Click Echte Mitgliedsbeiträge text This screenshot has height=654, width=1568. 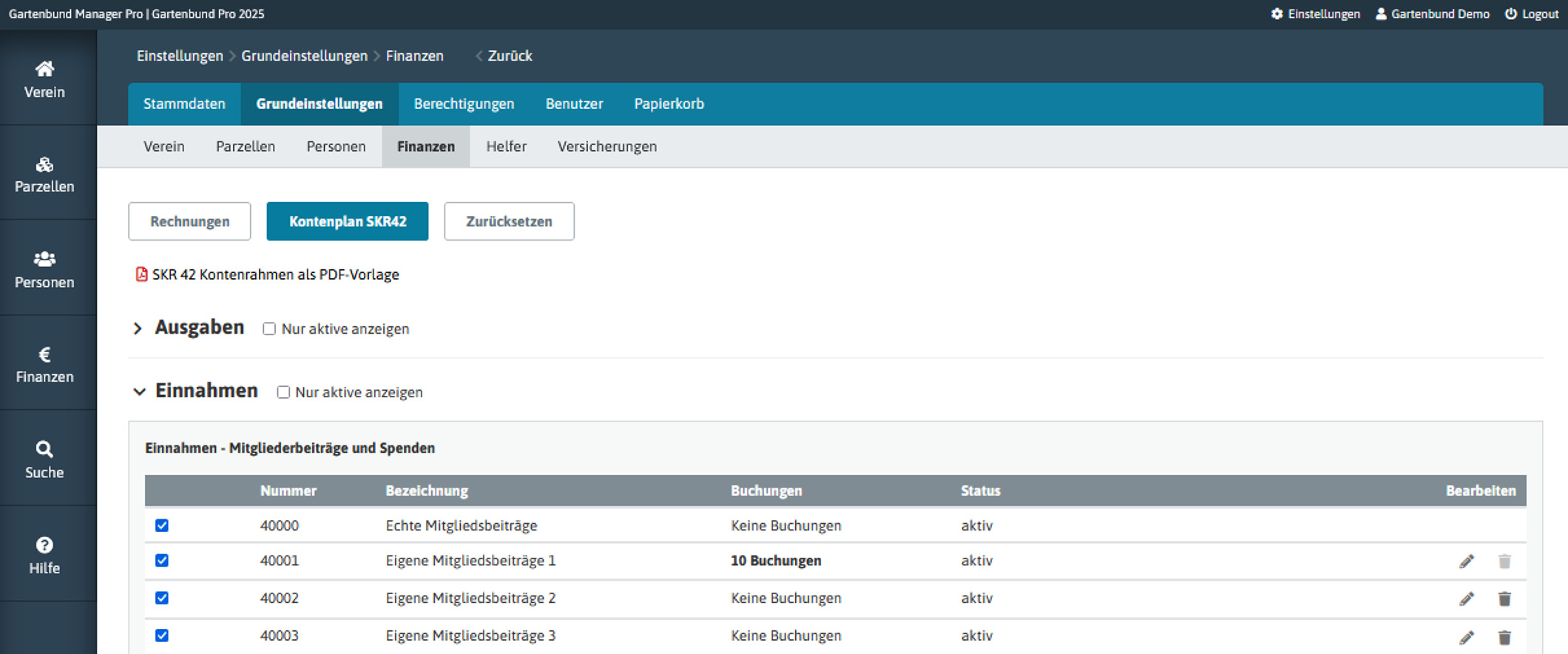[x=462, y=525]
